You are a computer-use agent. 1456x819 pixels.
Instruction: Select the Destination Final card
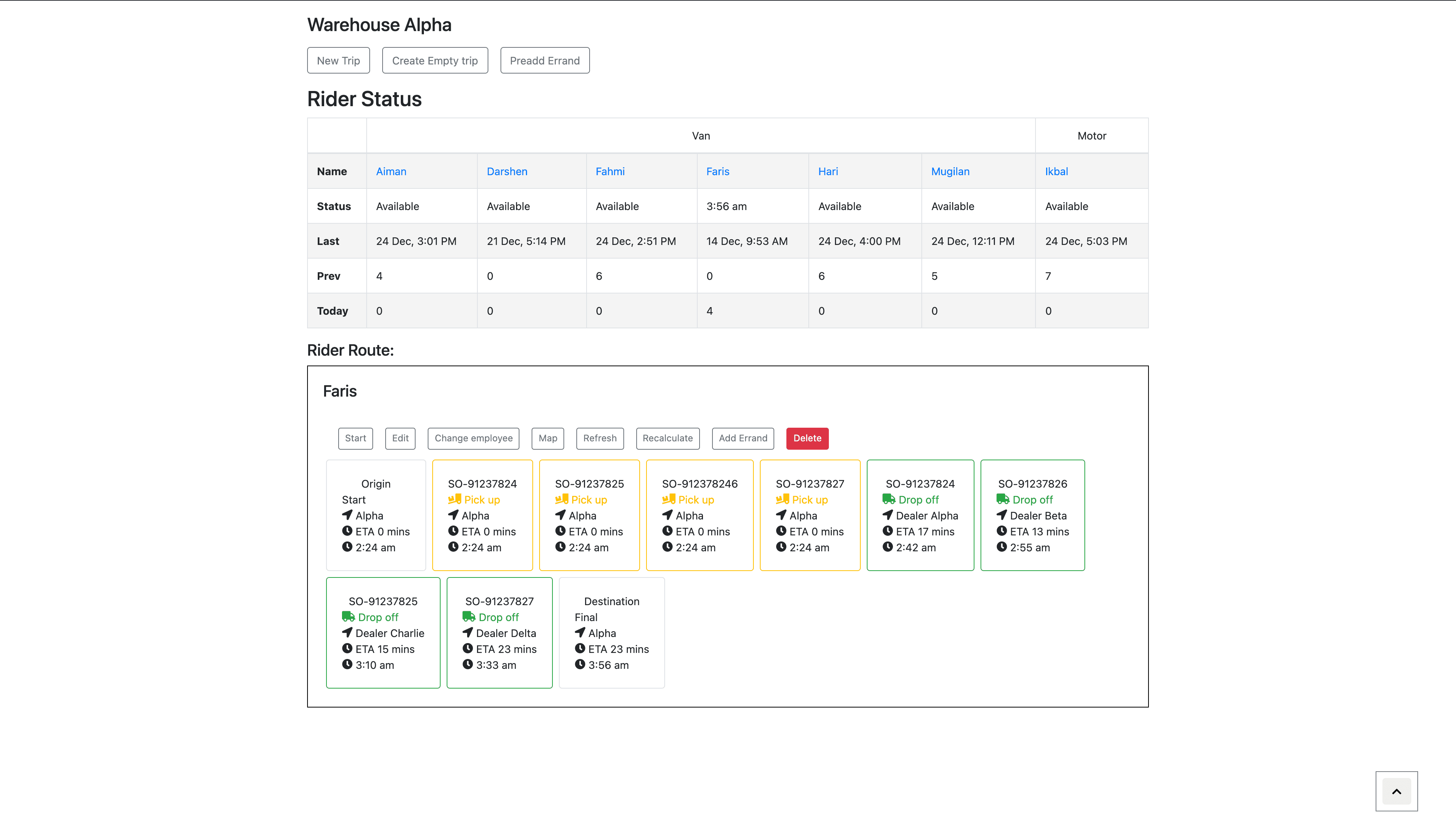click(x=612, y=632)
